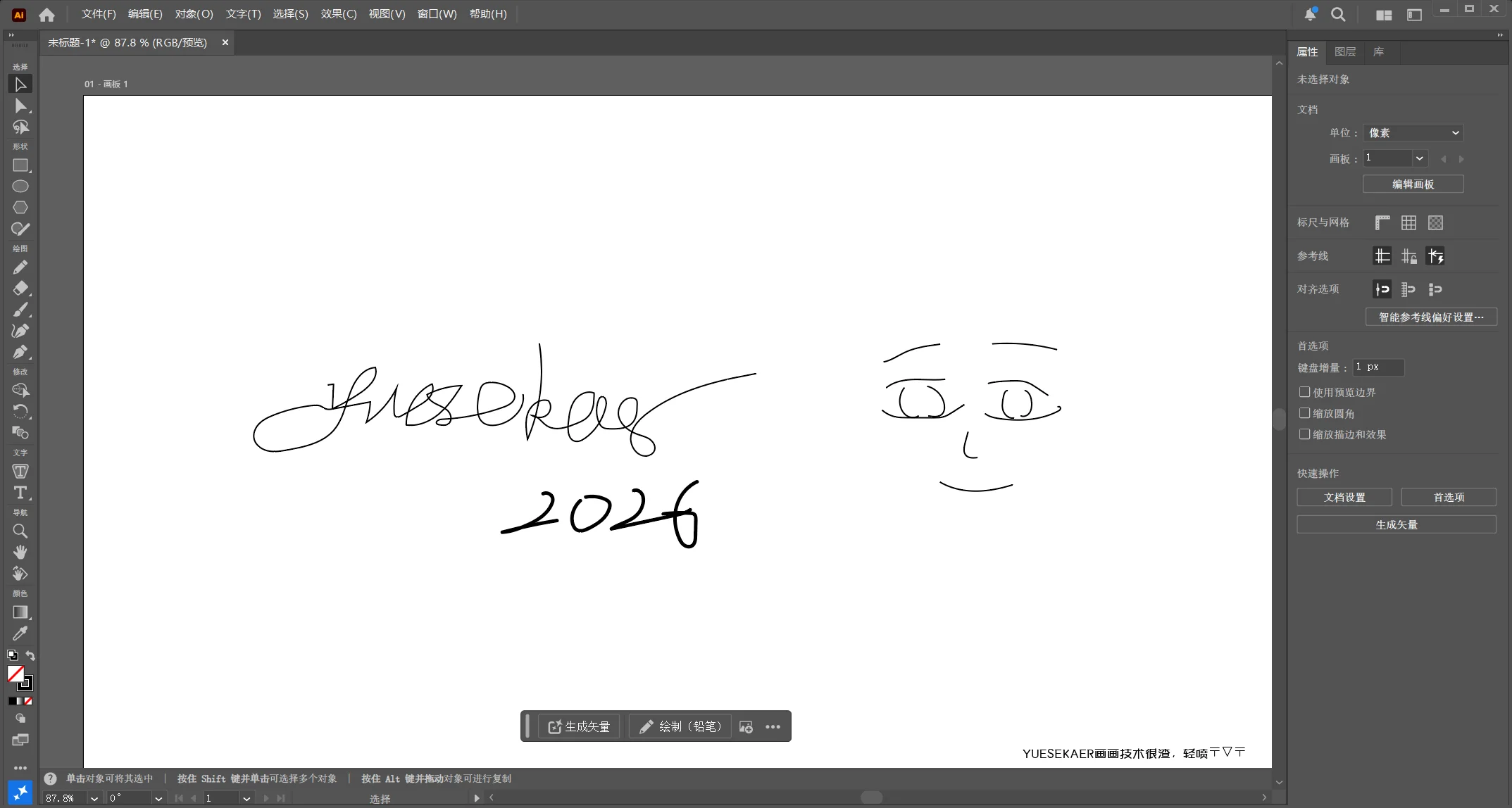Open contextual task bar more options
The height and width of the screenshot is (808, 1512).
773,727
